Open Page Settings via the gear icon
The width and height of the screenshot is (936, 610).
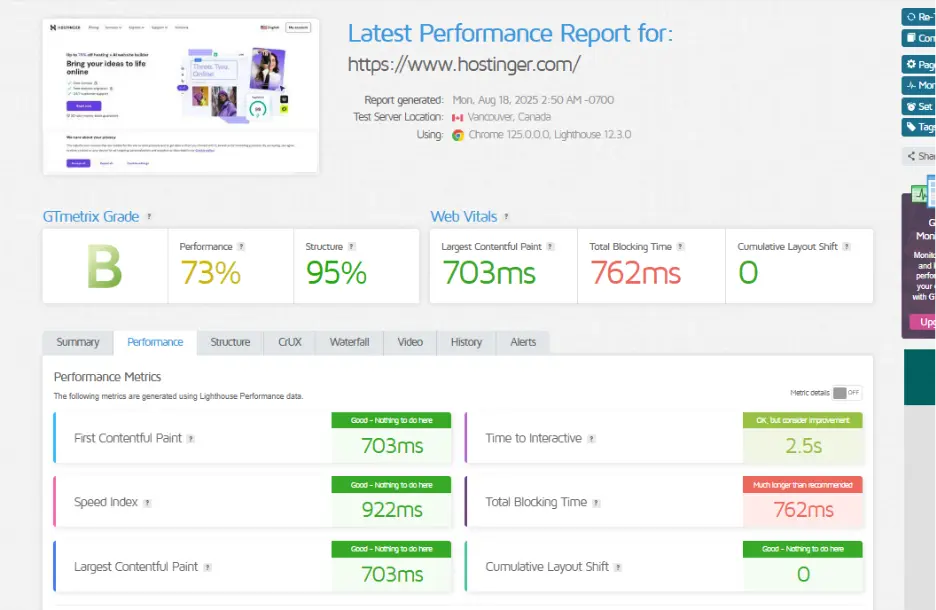point(911,64)
